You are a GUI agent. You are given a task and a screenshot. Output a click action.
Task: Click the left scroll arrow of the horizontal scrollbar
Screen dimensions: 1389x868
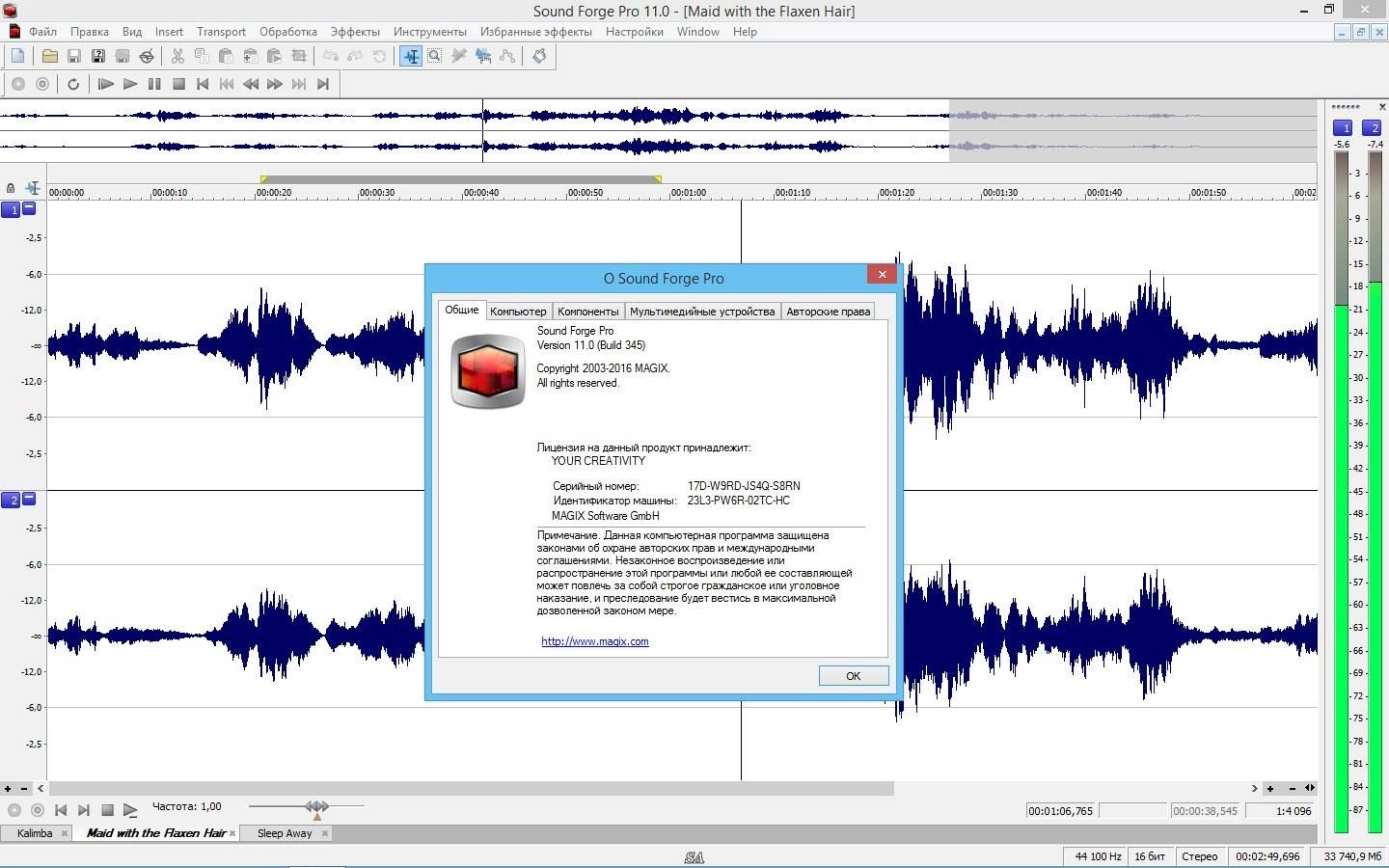(41, 788)
